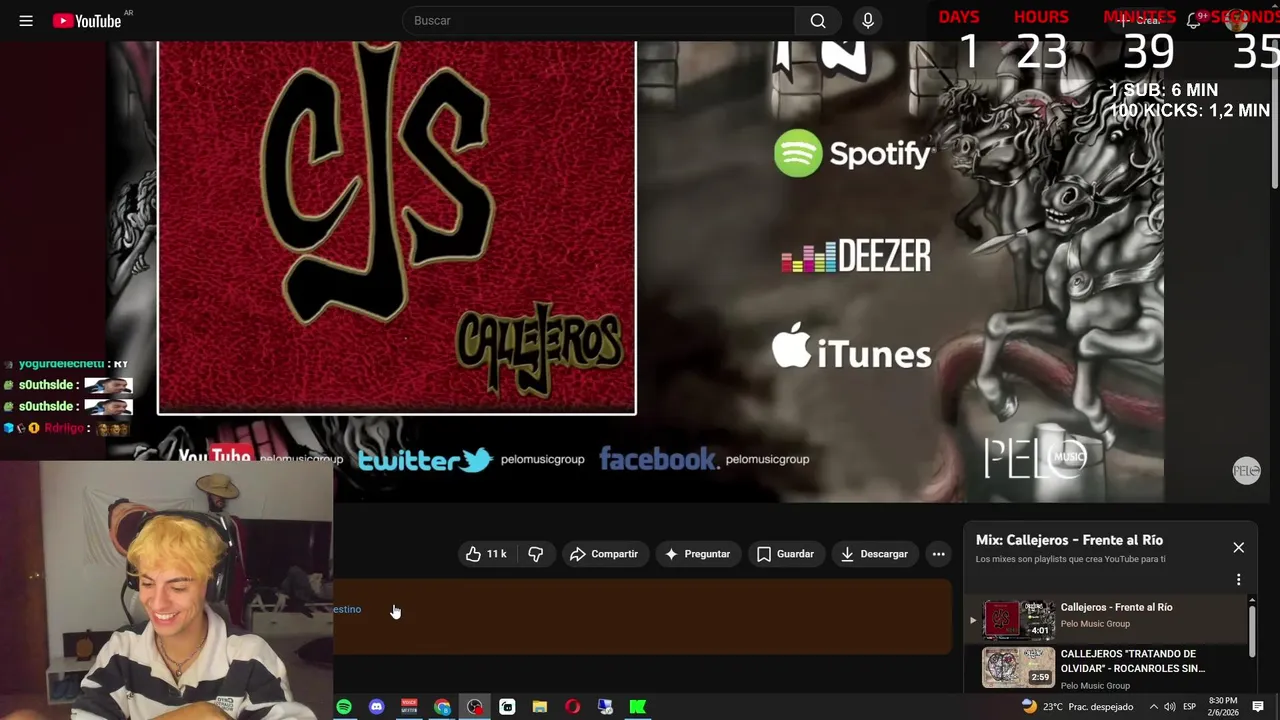Click the Compartir share button
The image size is (1280, 720).
(x=603, y=554)
